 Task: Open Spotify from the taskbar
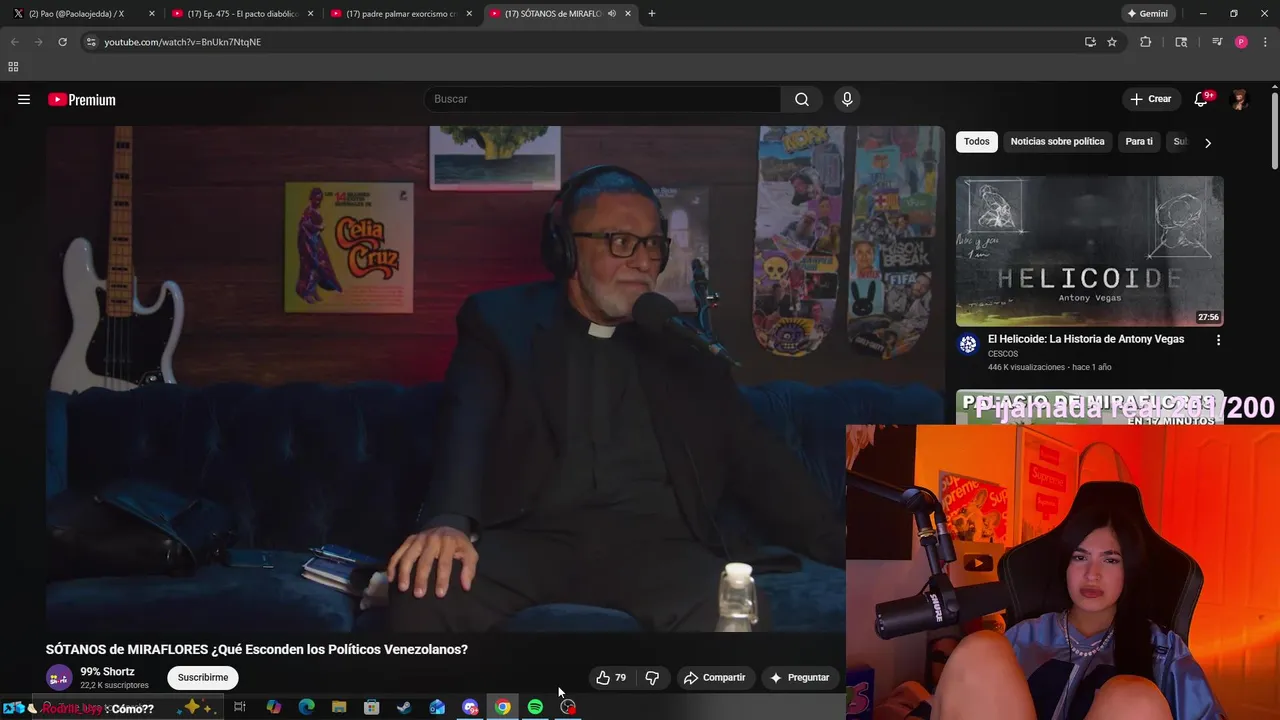coord(535,707)
